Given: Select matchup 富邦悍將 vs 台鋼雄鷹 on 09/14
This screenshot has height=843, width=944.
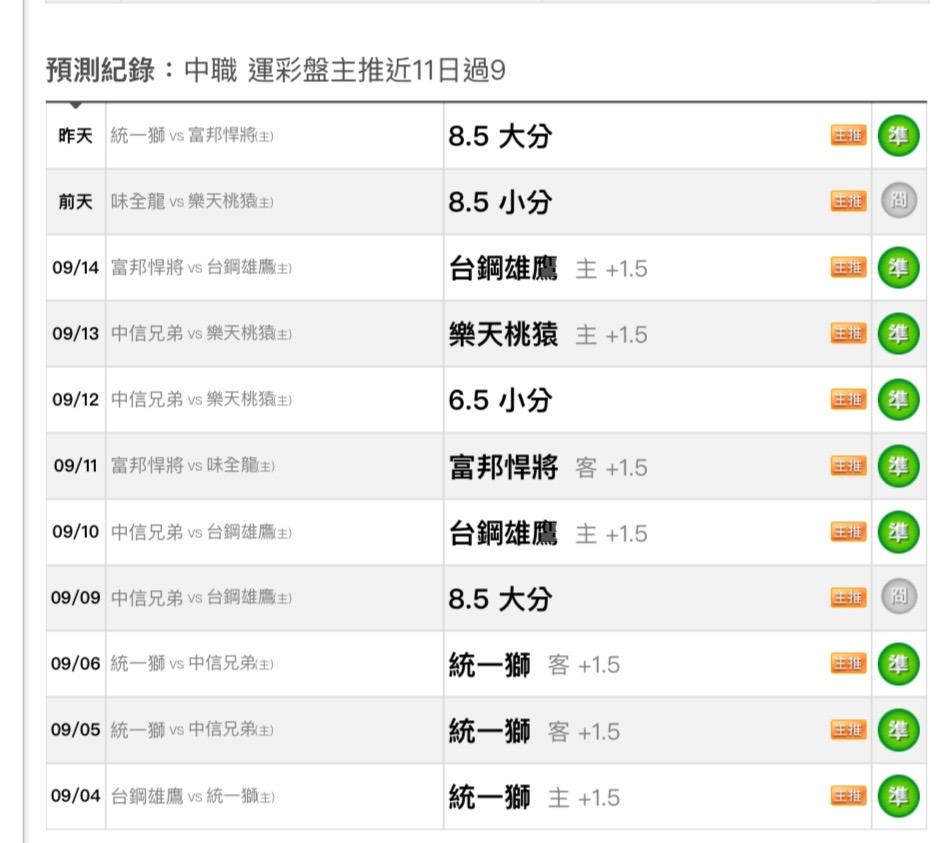Looking at the screenshot, I should 201,267.
